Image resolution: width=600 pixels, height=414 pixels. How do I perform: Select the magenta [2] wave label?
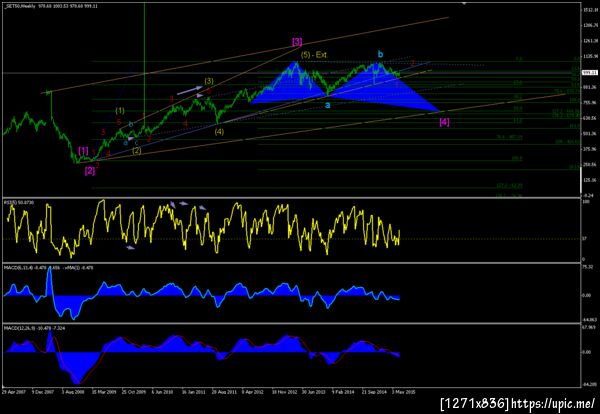coord(90,171)
